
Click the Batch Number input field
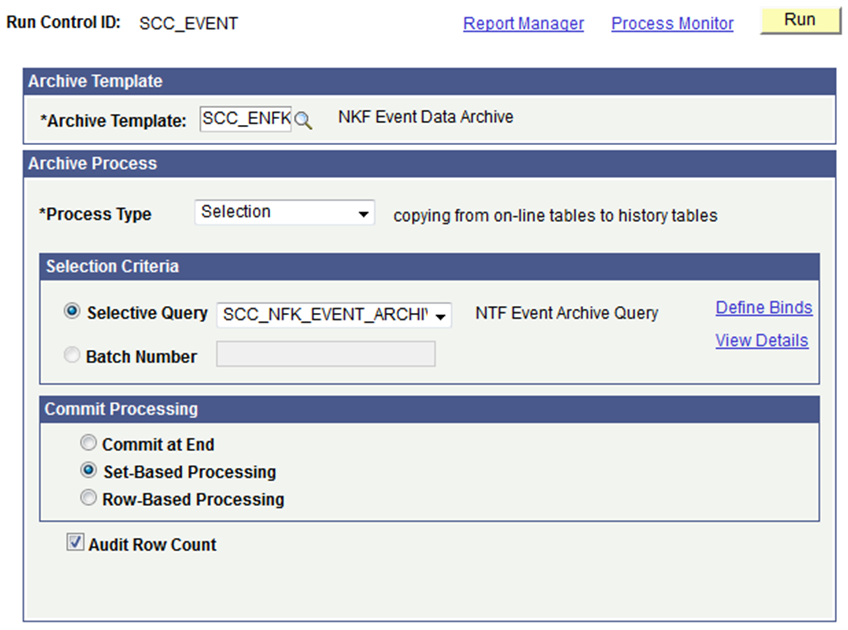pyautogui.click(x=325, y=354)
